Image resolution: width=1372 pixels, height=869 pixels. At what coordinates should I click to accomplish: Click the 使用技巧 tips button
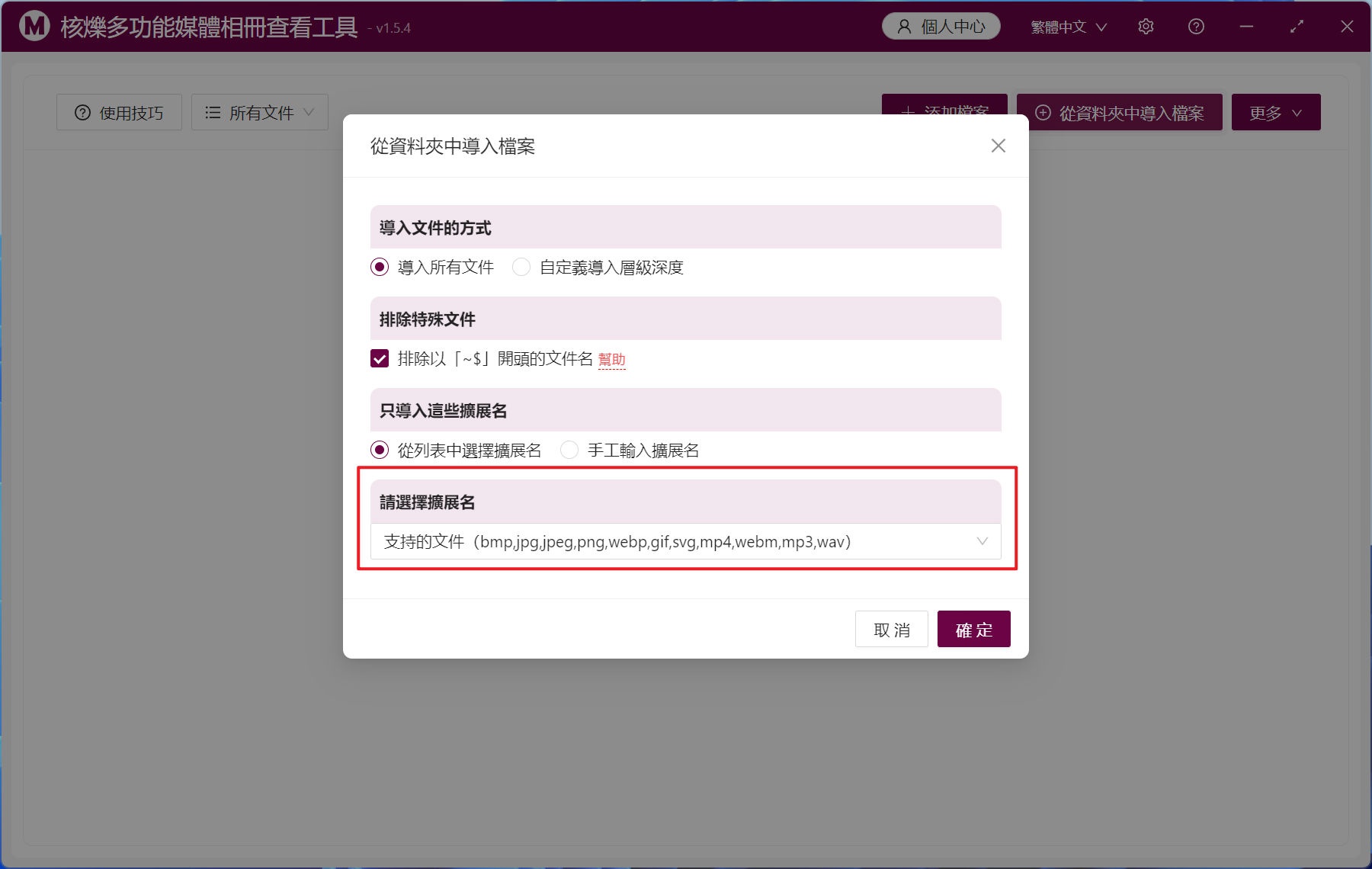(x=119, y=113)
